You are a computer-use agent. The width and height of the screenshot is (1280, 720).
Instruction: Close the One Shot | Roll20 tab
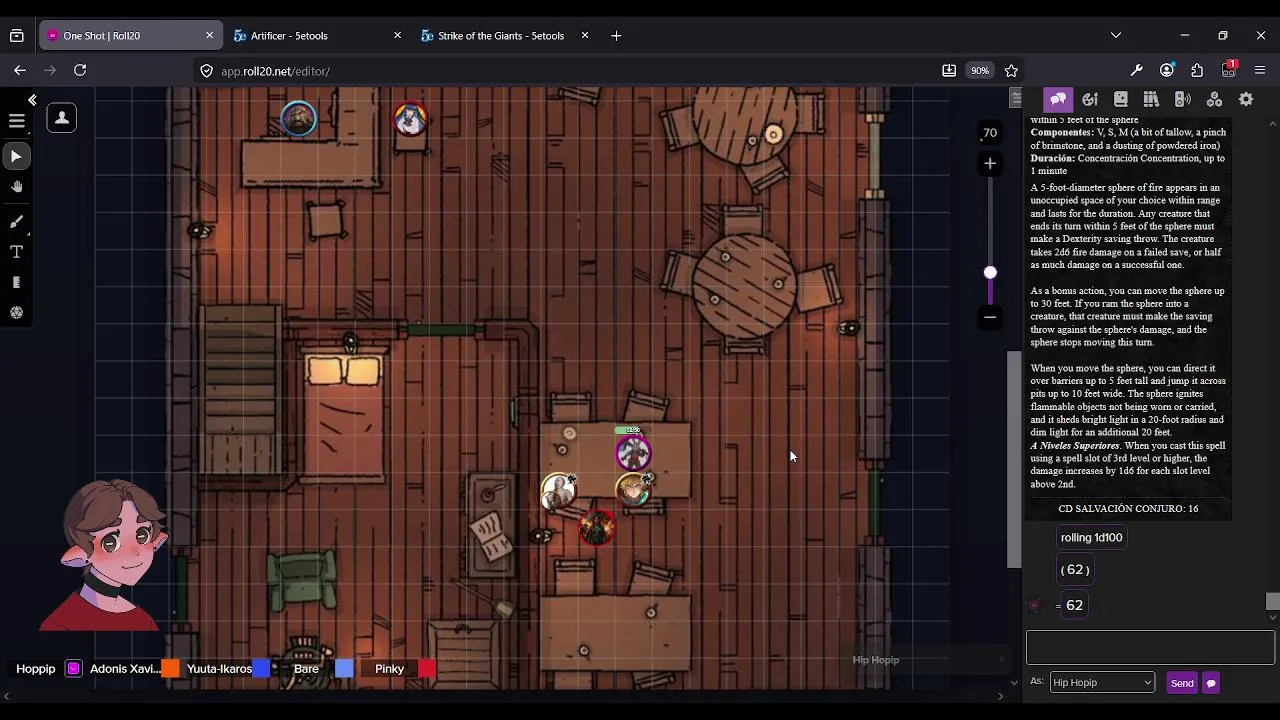209,35
